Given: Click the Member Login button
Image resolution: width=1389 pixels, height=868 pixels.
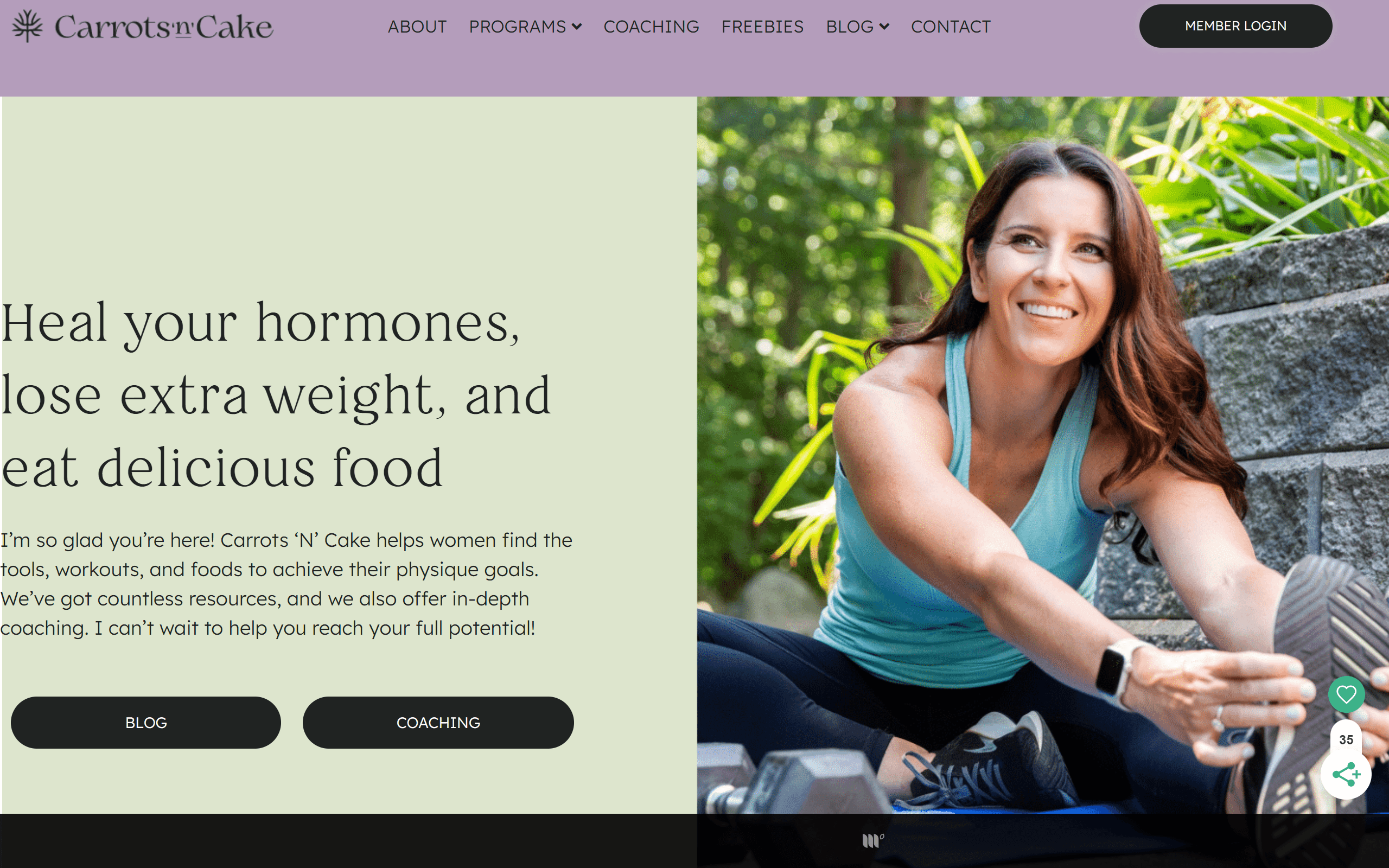Looking at the screenshot, I should (x=1235, y=26).
